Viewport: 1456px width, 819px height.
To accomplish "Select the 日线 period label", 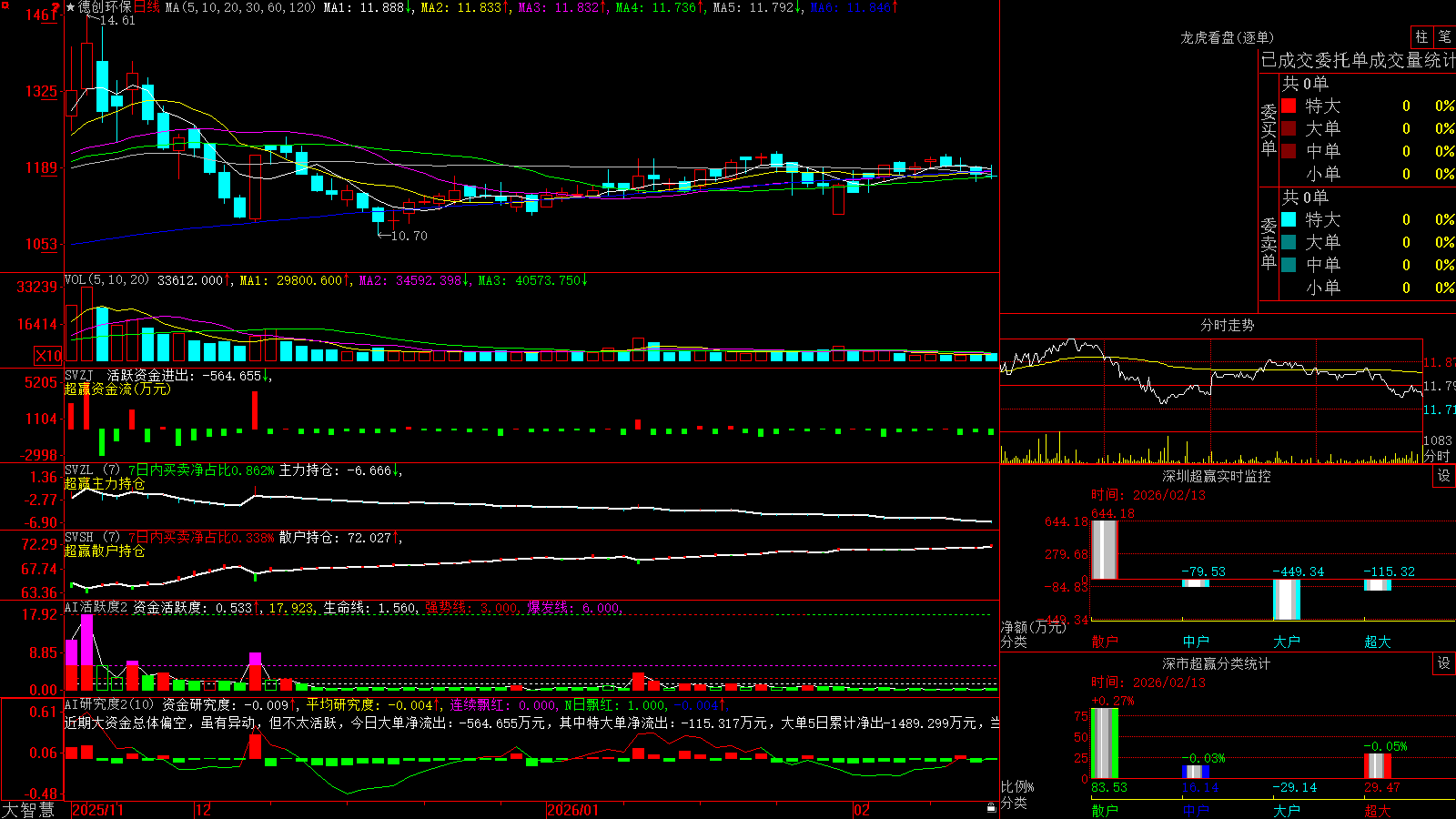I will (x=147, y=7).
